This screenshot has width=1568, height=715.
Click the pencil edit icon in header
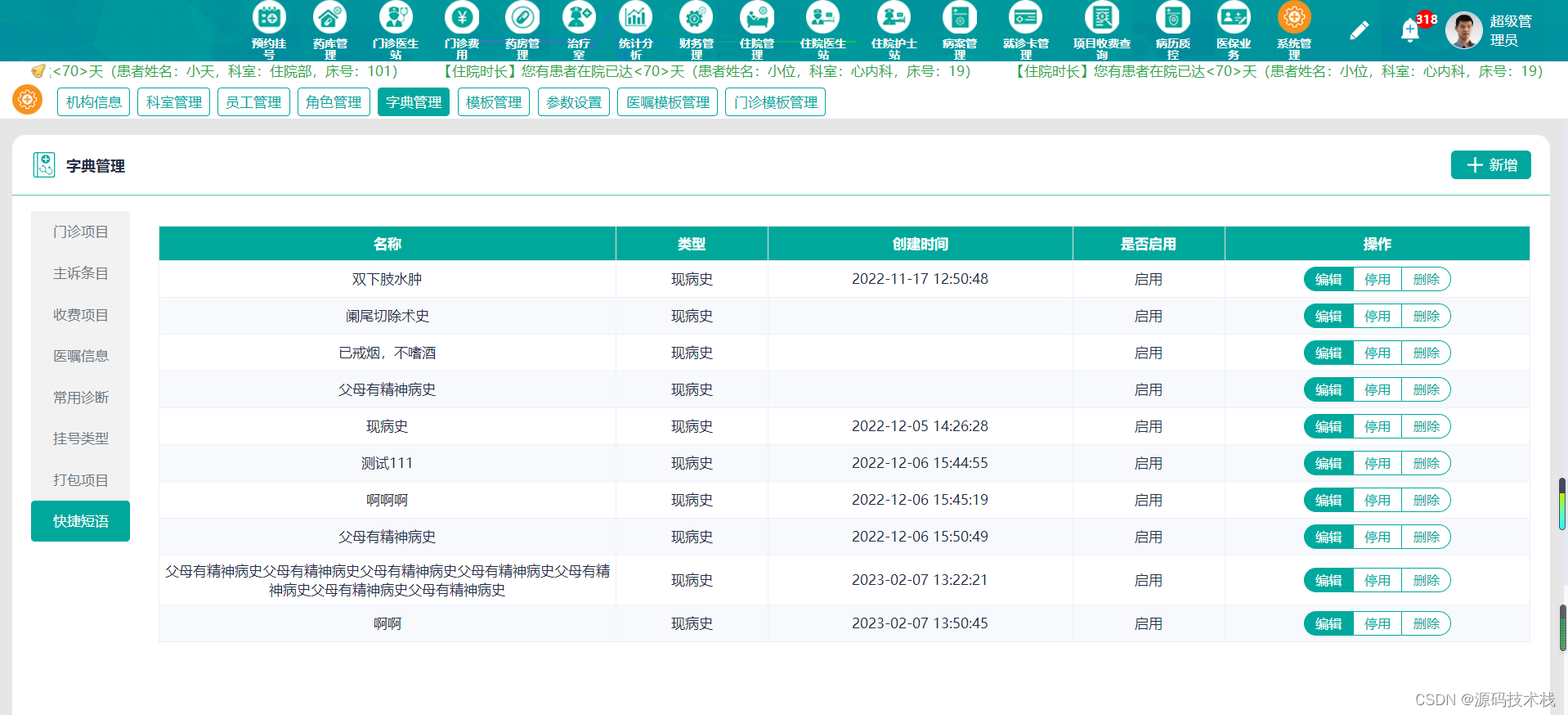(x=1359, y=30)
